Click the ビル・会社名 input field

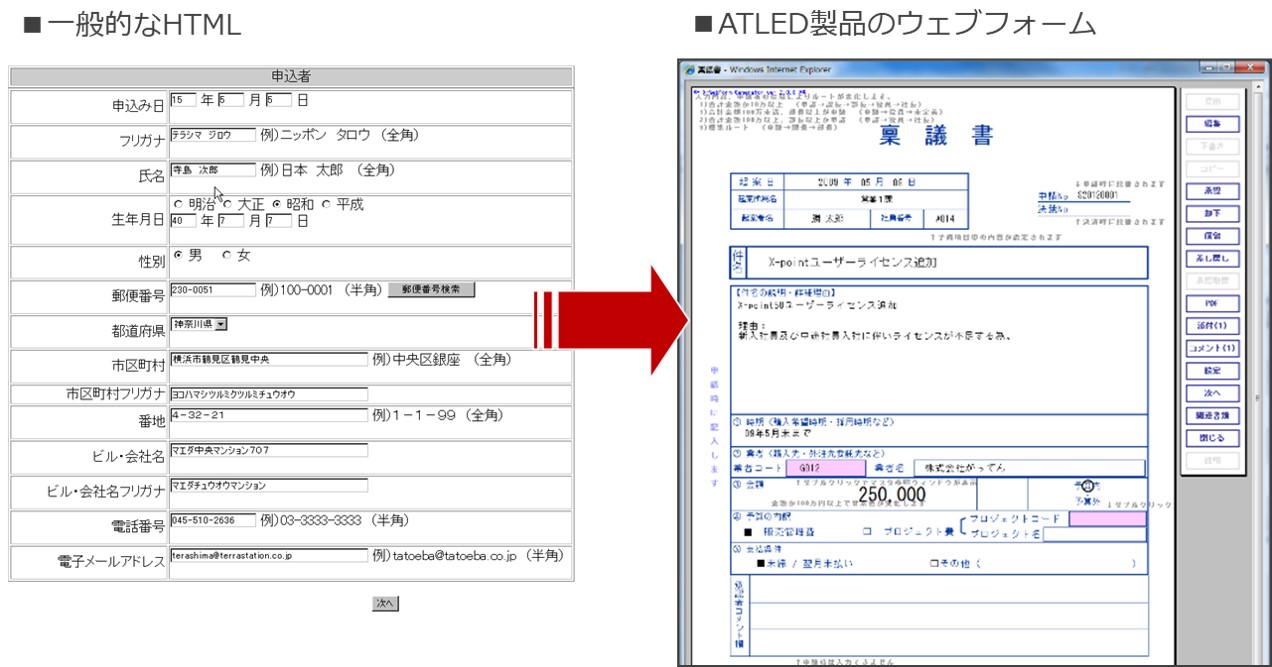(269, 450)
